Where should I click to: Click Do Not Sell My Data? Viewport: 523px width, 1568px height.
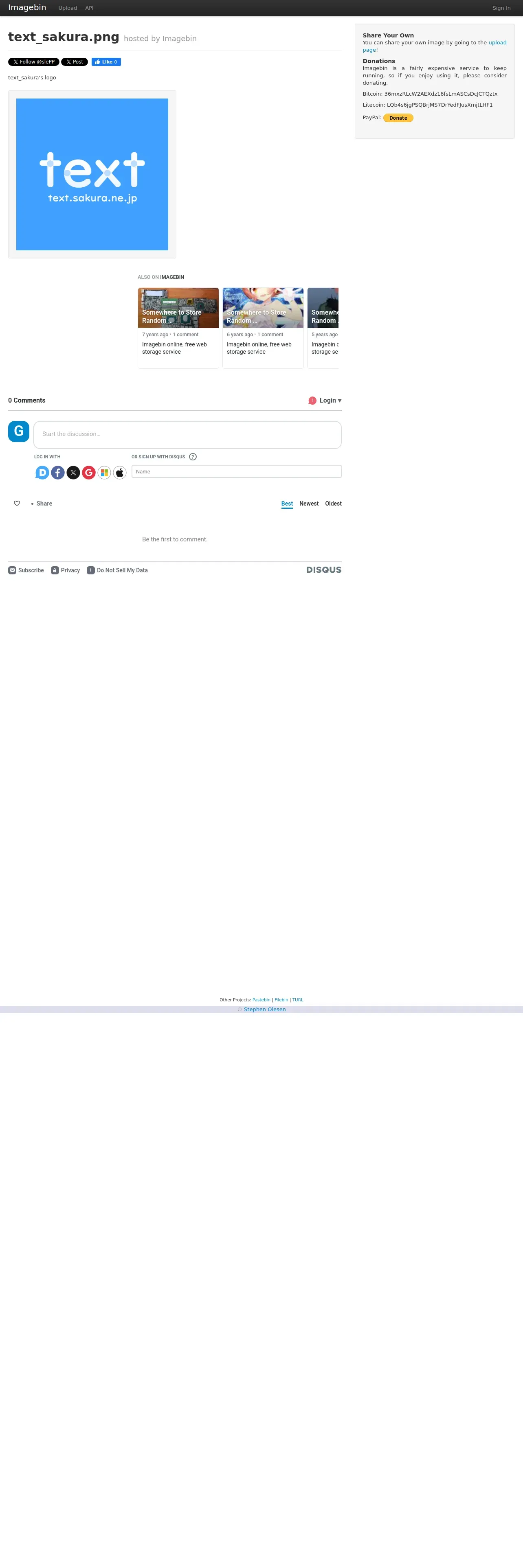[x=117, y=570]
